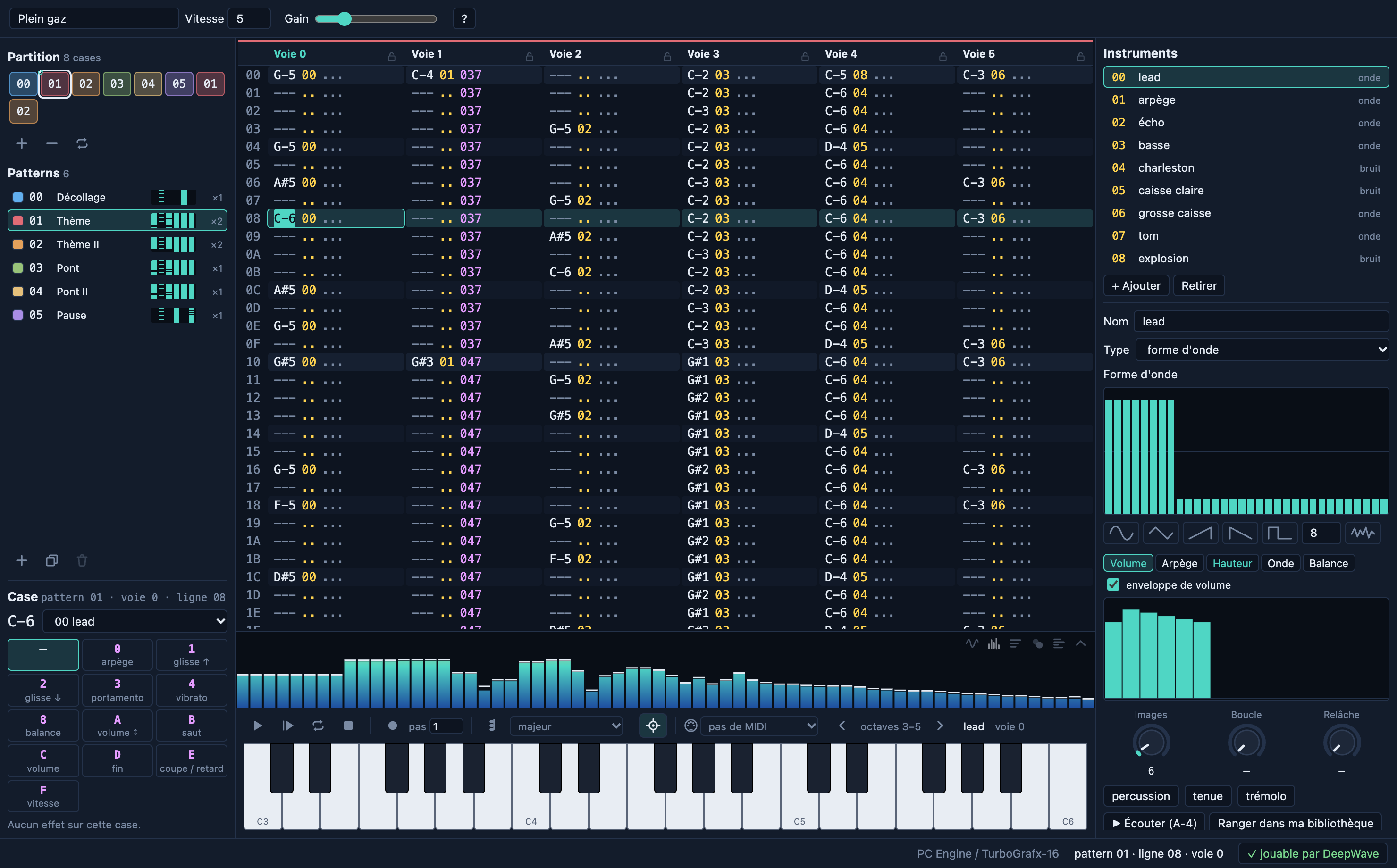Screen dimensions: 1397x868
Task: Switch to the Arpège envelope tab
Action: (x=1179, y=563)
